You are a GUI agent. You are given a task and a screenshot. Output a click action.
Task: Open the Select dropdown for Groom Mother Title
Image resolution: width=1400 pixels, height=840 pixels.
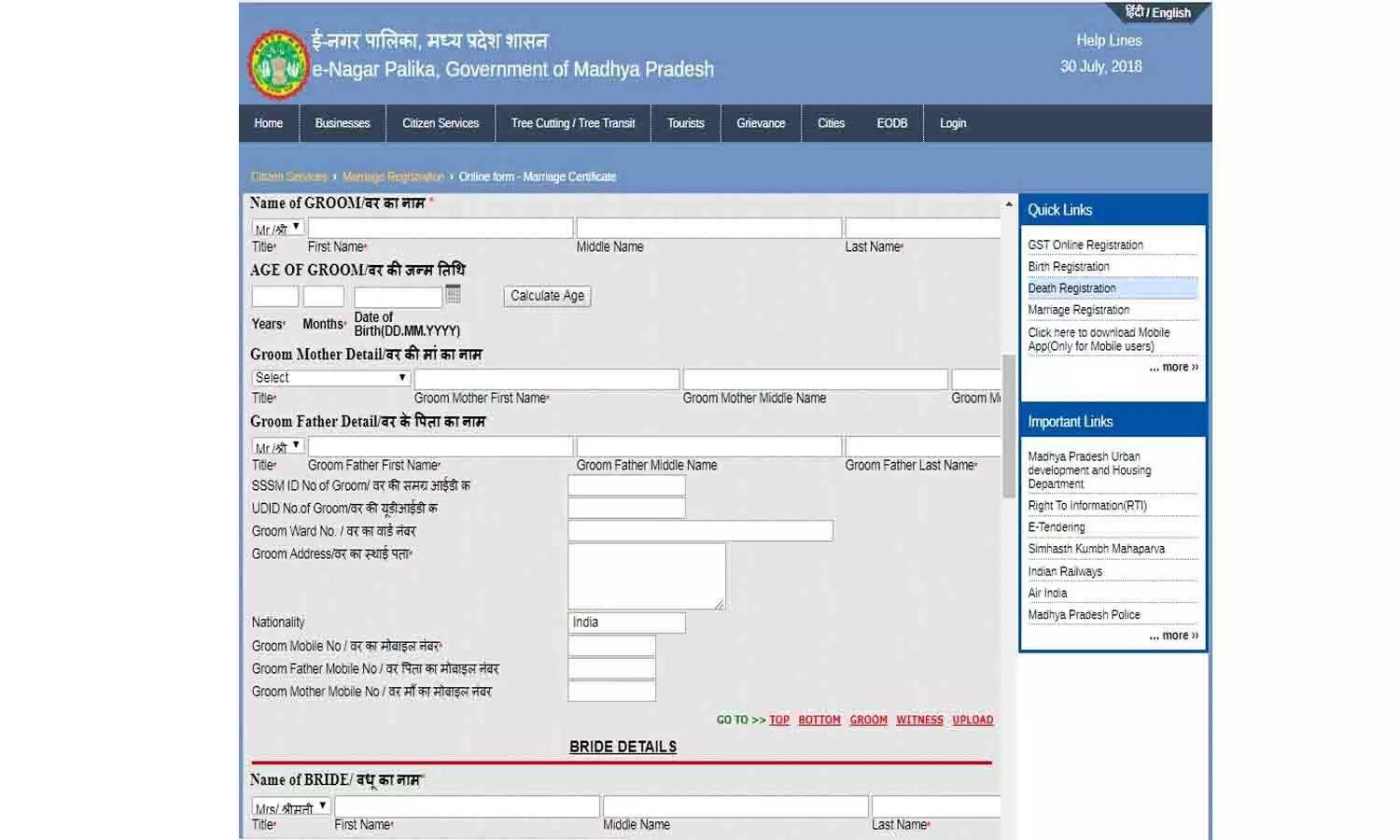tap(329, 377)
